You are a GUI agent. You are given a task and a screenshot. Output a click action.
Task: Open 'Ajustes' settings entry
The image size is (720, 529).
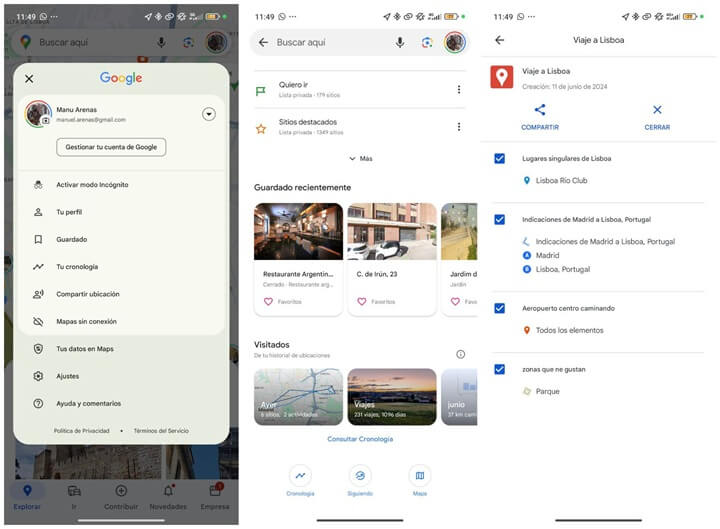tap(122, 376)
